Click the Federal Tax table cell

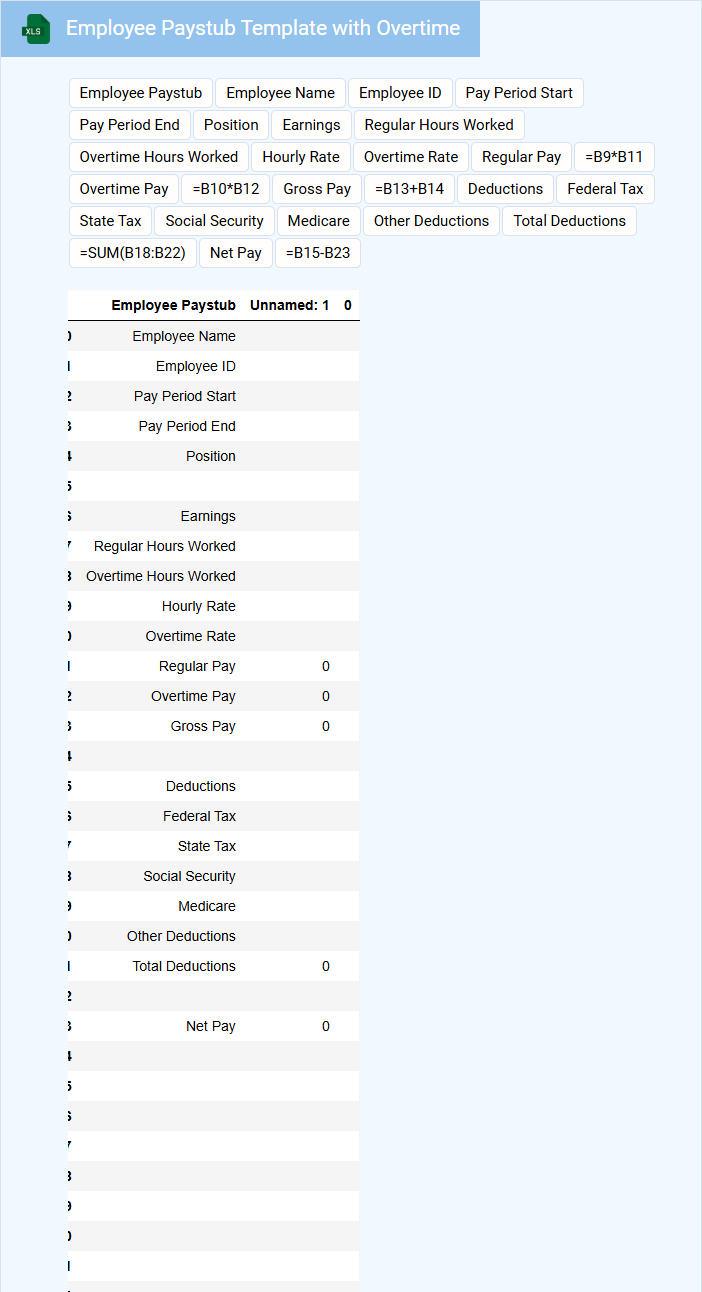200,816
